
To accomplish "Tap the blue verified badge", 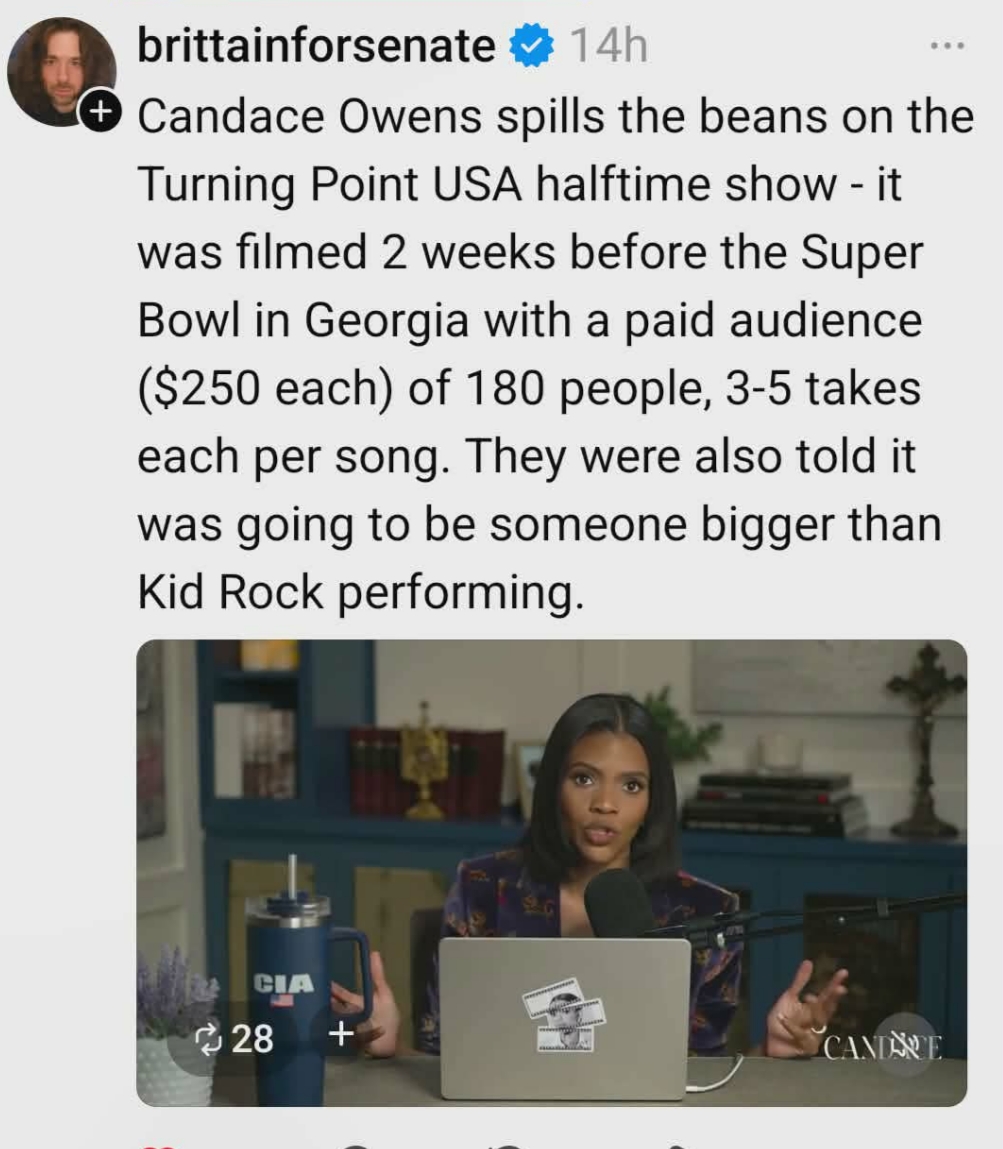I will click(x=533, y=45).
